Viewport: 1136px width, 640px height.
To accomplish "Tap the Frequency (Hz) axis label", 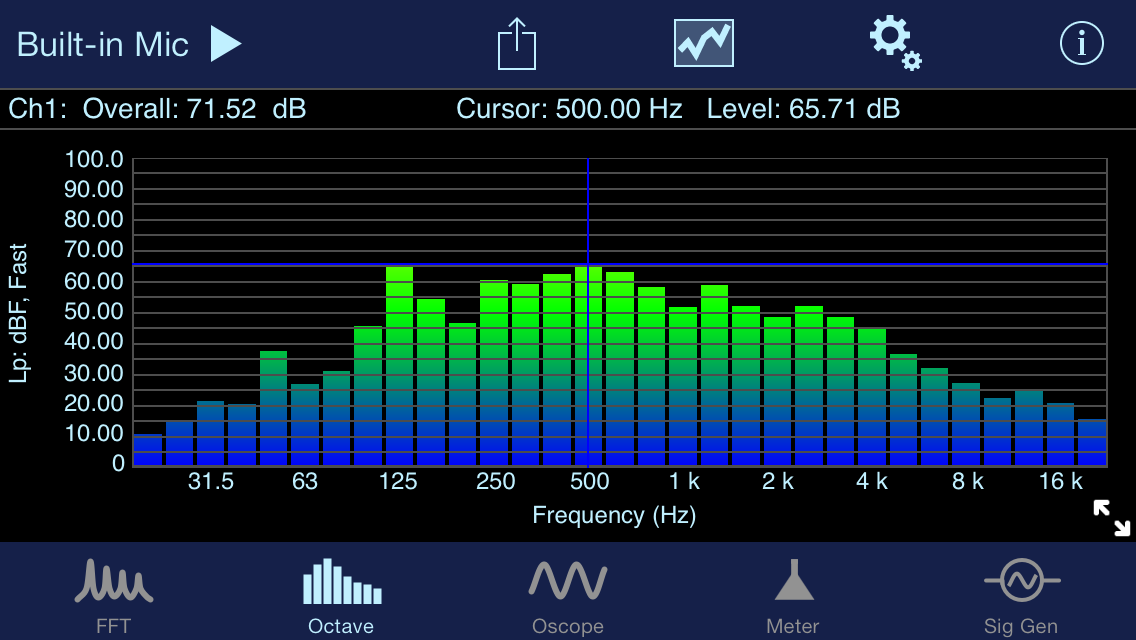I will click(x=614, y=515).
